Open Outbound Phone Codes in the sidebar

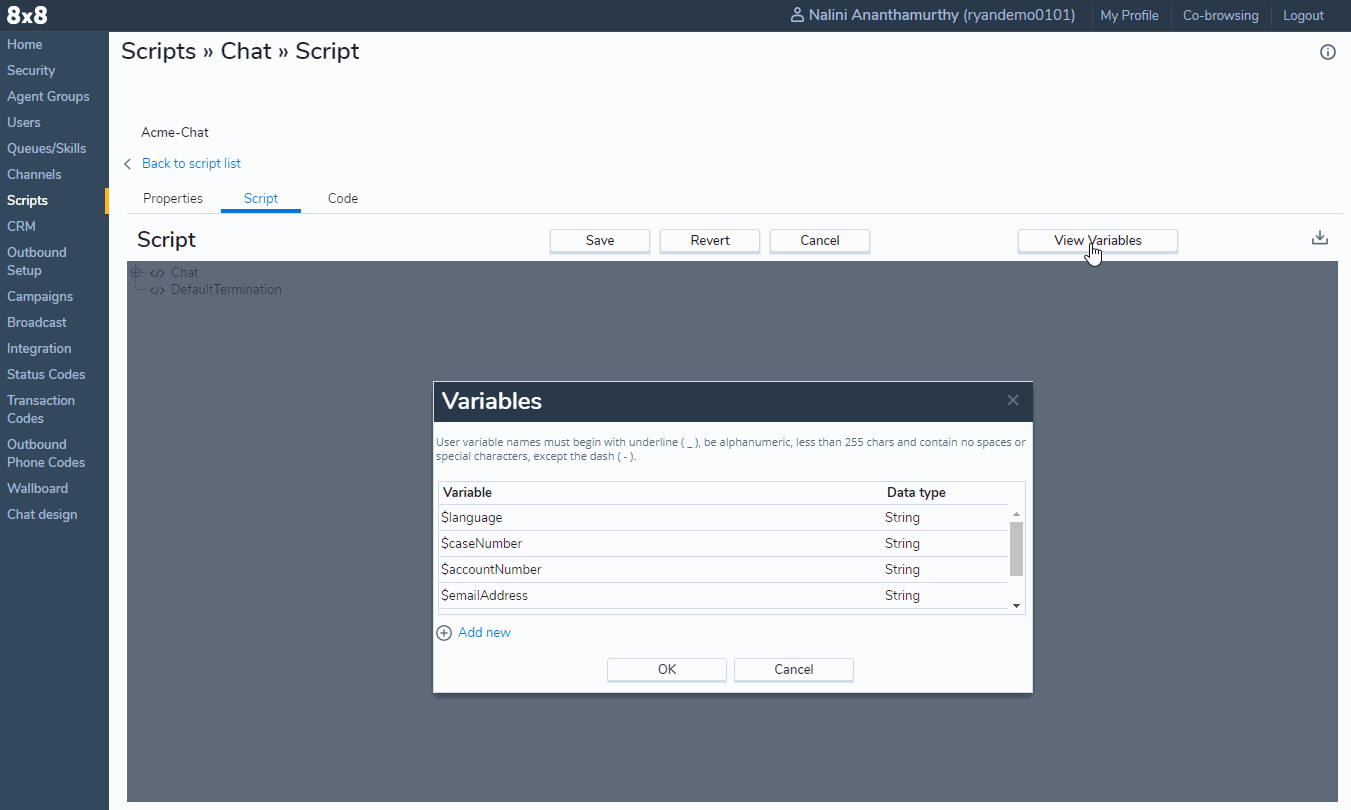[x=46, y=453]
